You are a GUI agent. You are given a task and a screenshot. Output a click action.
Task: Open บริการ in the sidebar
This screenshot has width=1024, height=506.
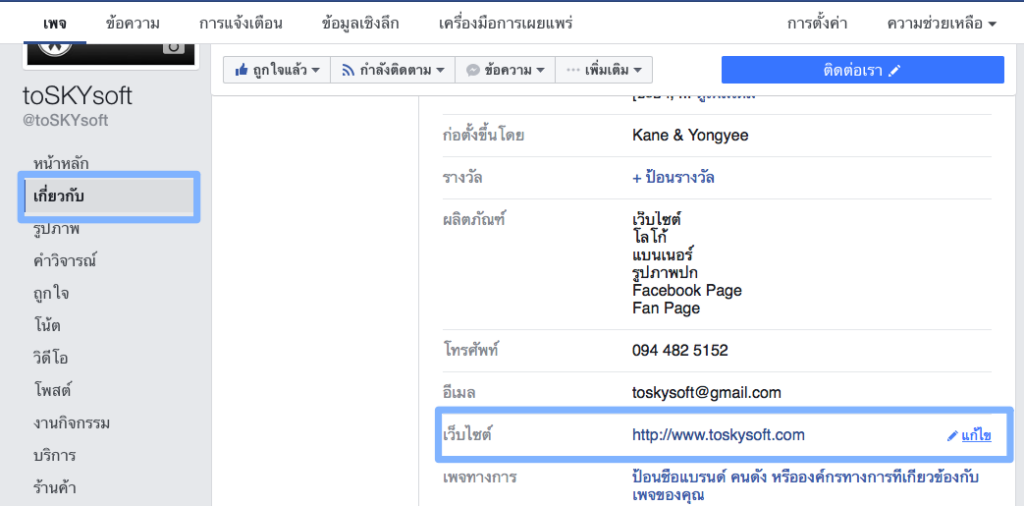coord(54,454)
